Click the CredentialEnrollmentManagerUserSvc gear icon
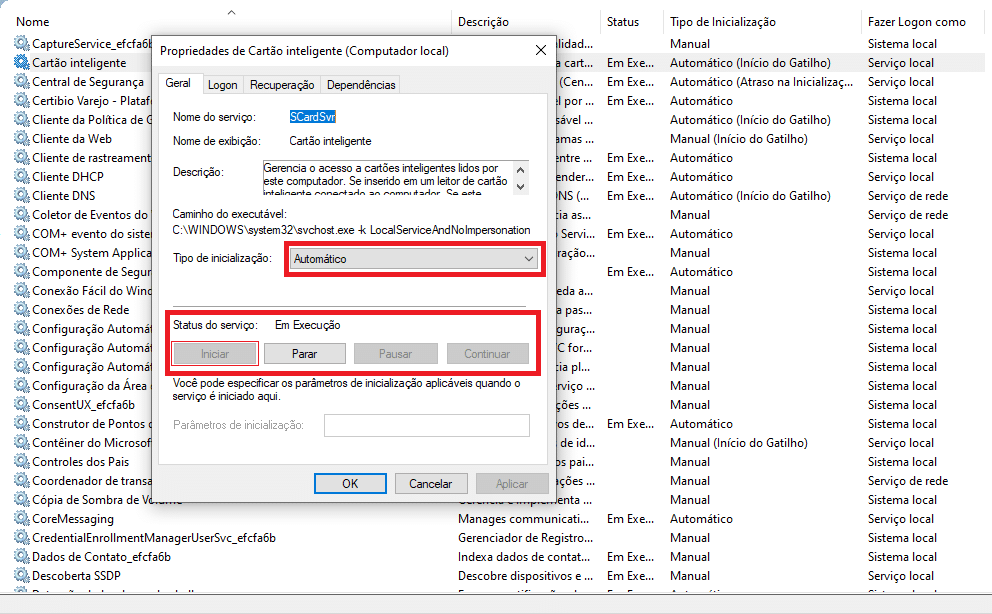Screen dimensions: 992x614 21,537
